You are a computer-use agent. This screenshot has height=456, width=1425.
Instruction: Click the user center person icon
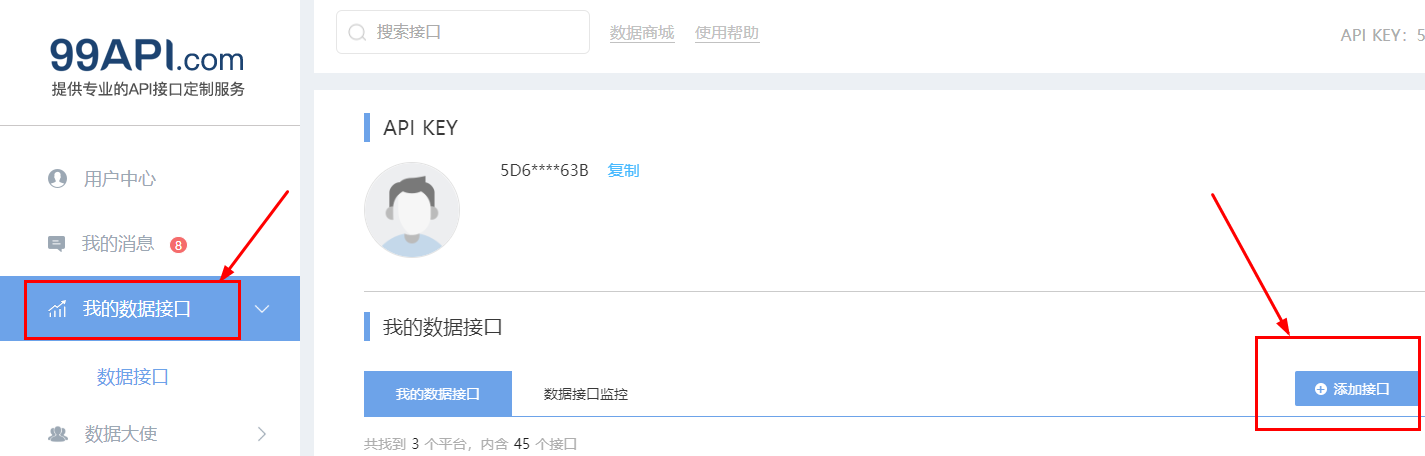pyautogui.click(x=57, y=179)
